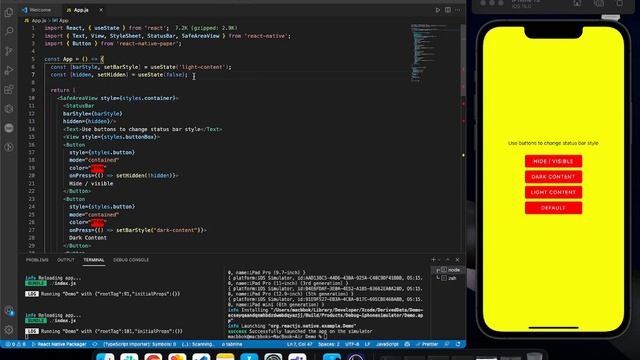Change file encoding UTF-8
Screen dimensions: 640x360
352,344
